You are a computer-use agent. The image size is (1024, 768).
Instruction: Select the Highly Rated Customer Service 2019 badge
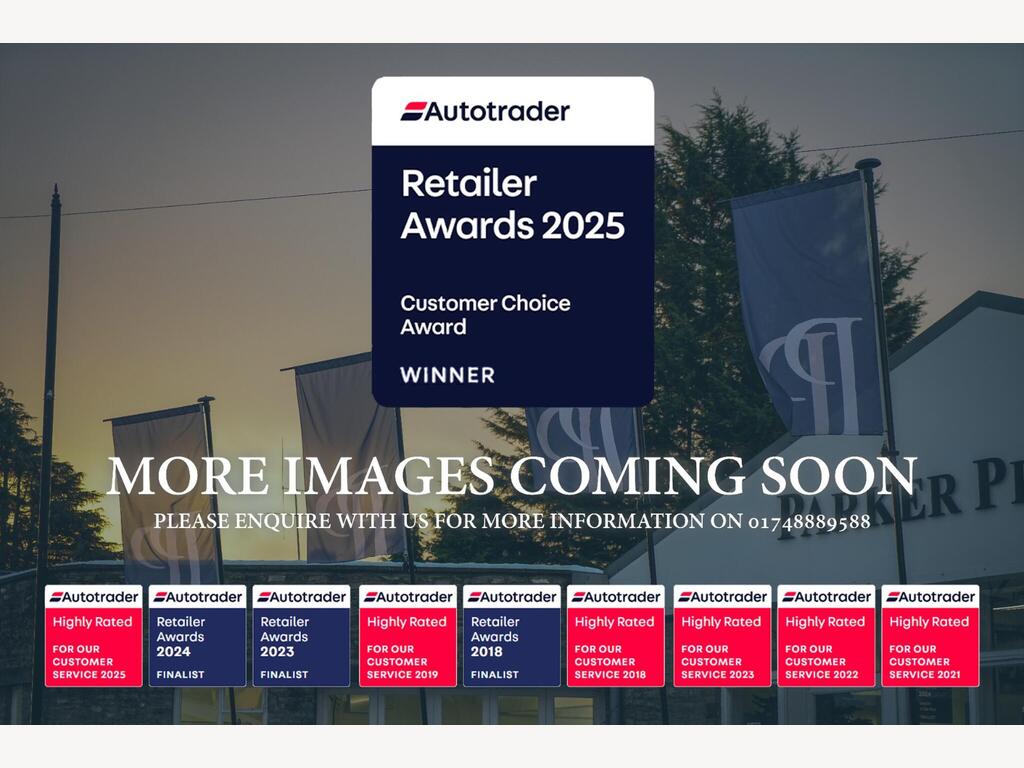(408, 635)
